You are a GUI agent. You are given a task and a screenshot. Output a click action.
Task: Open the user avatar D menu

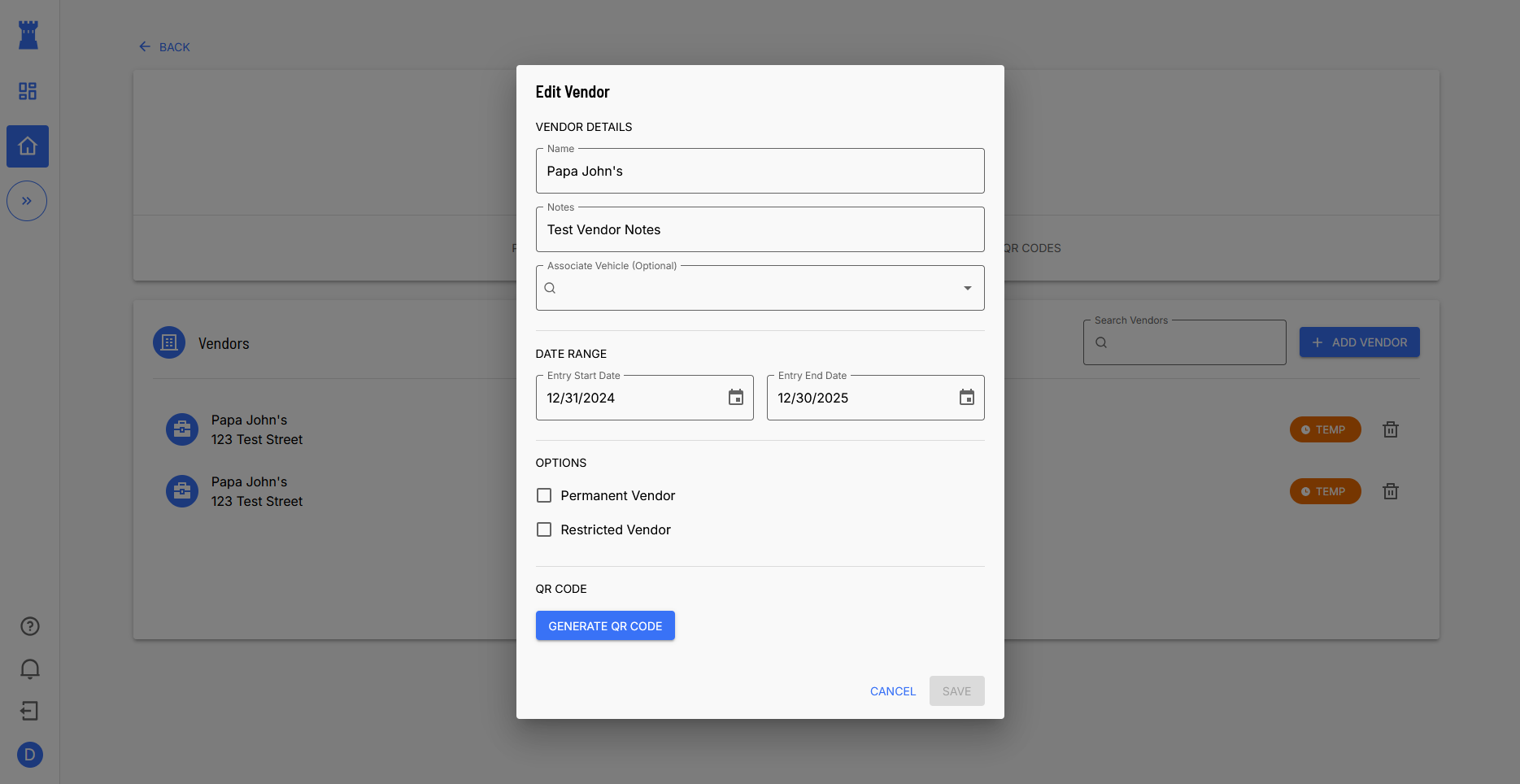point(29,755)
